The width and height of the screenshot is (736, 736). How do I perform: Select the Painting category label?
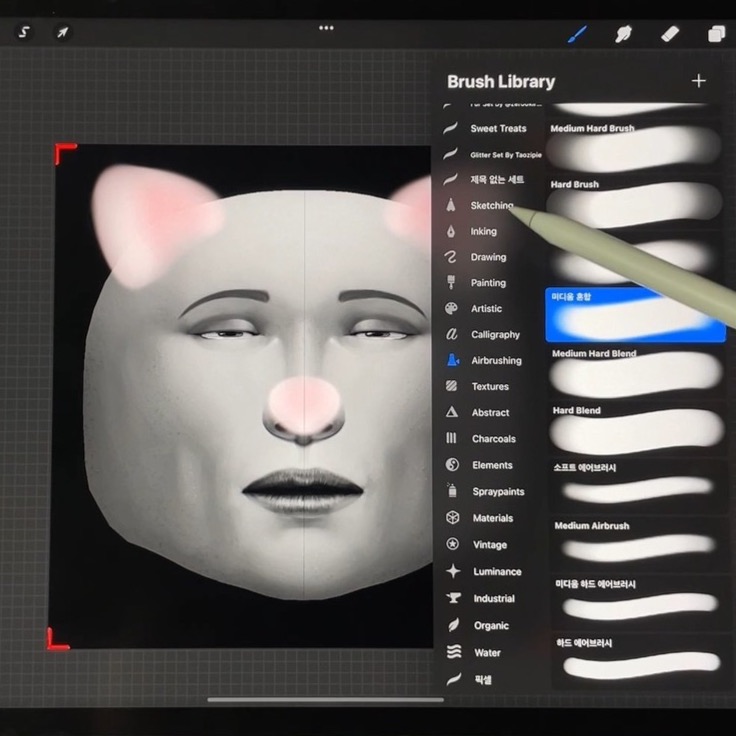(x=488, y=283)
